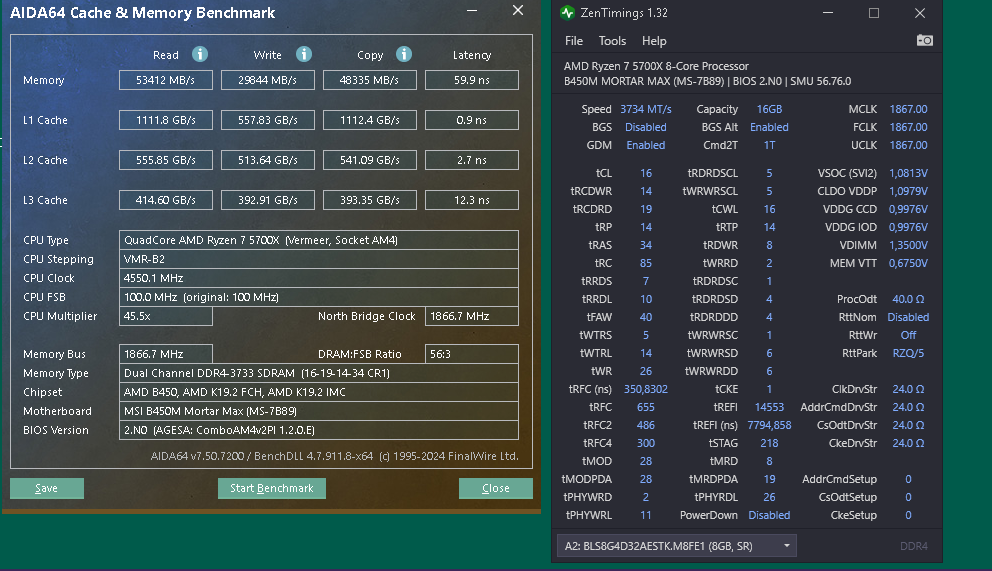Click the CPU Multiplier value 45.5x
The height and width of the screenshot is (571, 992).
point(166,316)
